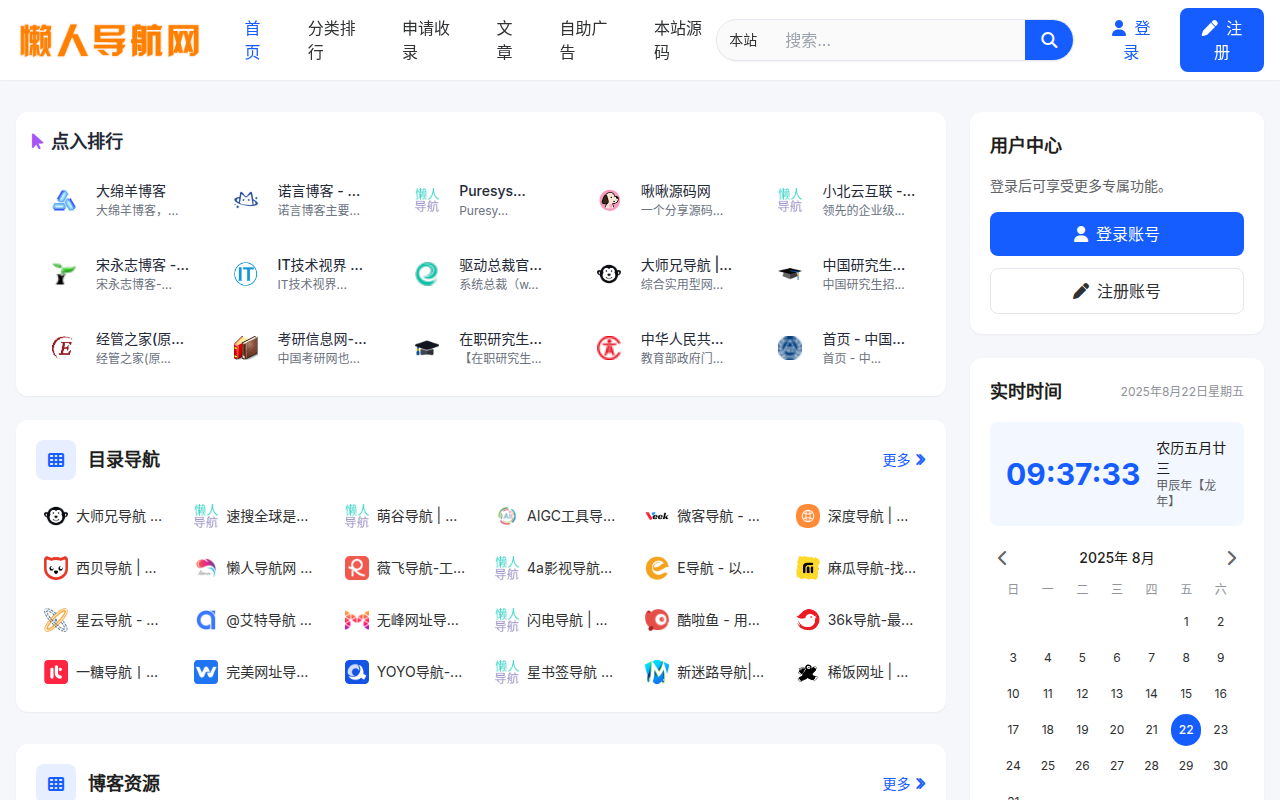Click the search input field

898,40
